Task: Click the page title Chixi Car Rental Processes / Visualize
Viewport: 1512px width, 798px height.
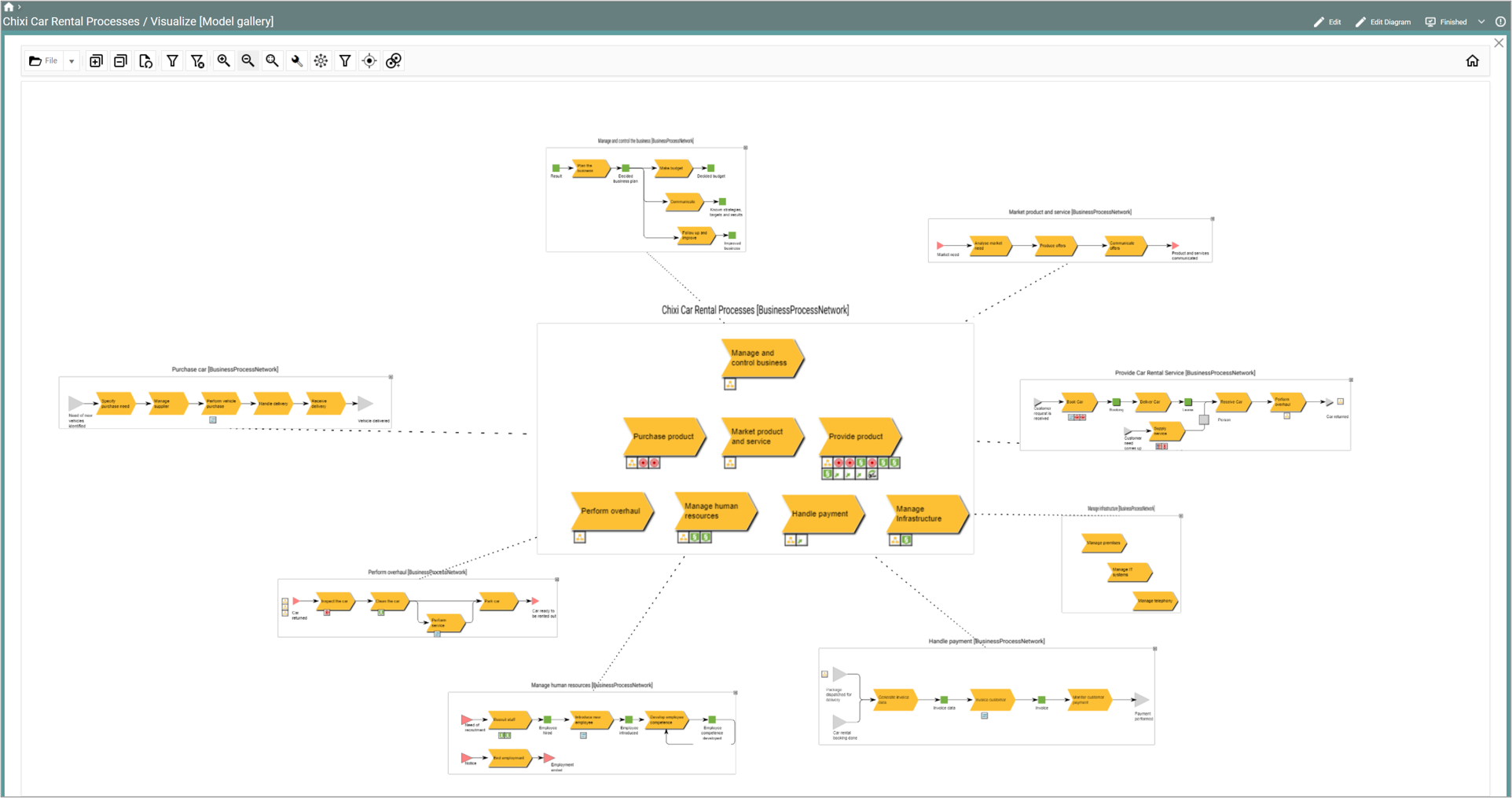Action: (138, 21)
